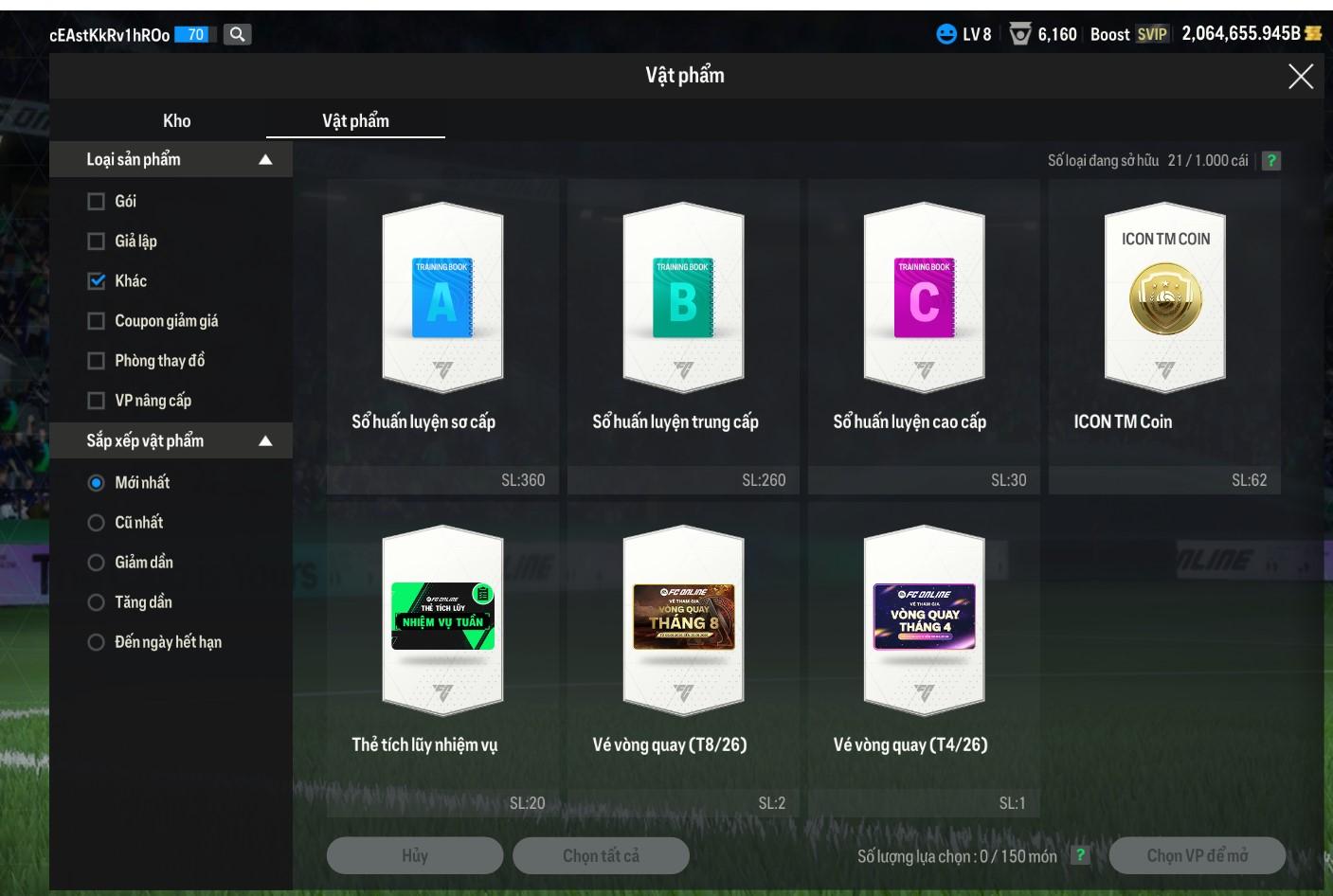This screenshot has height=896, width=1333.
Task: Click the Boost label
Action: point(1109,34)
